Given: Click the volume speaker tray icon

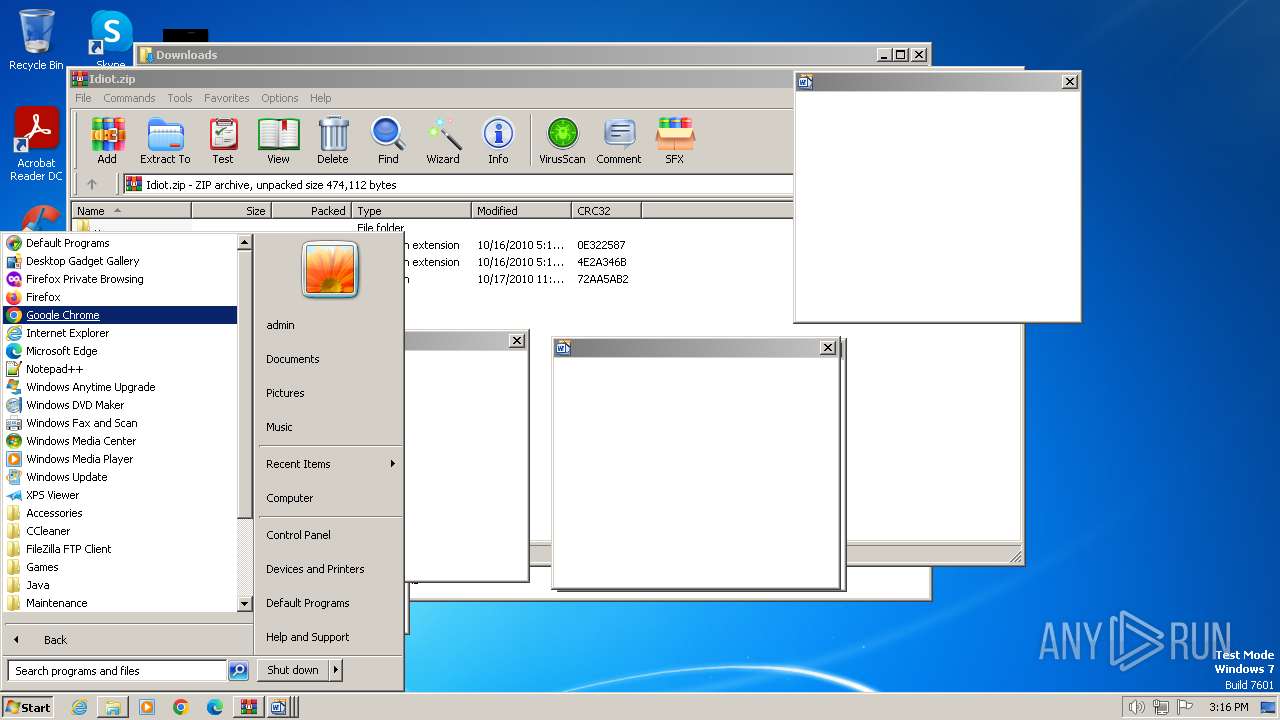Looking at the screenshot, I should click(x=1136, y=707).
